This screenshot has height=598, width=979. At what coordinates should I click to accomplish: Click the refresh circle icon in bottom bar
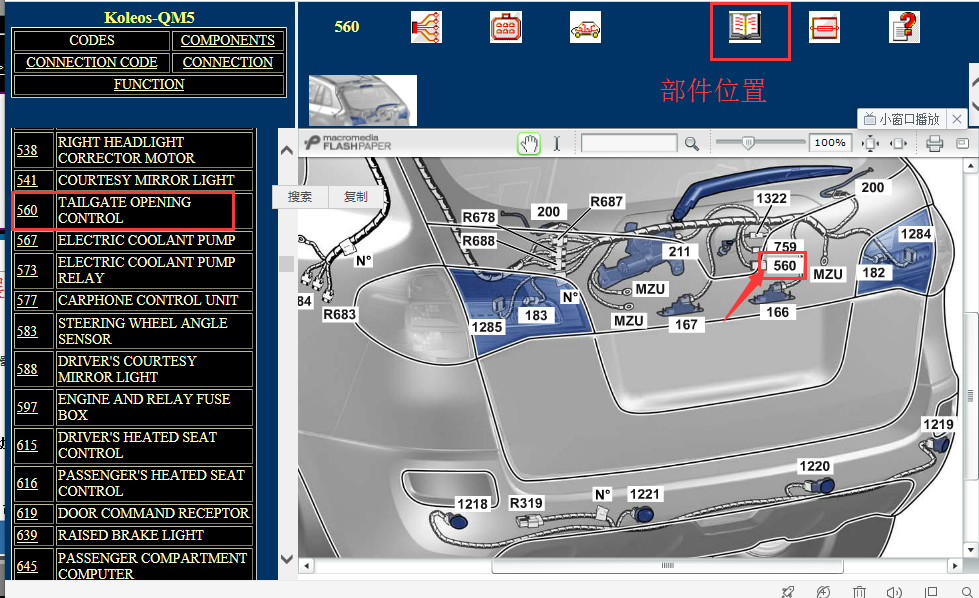pos(823,592)
